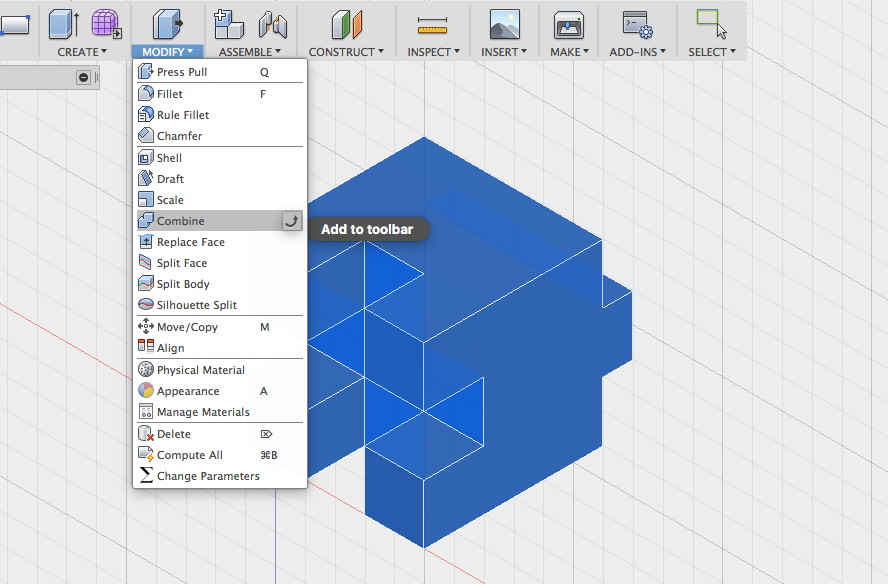
Task: Click the Insert image icon
Action: coord(505,24)
